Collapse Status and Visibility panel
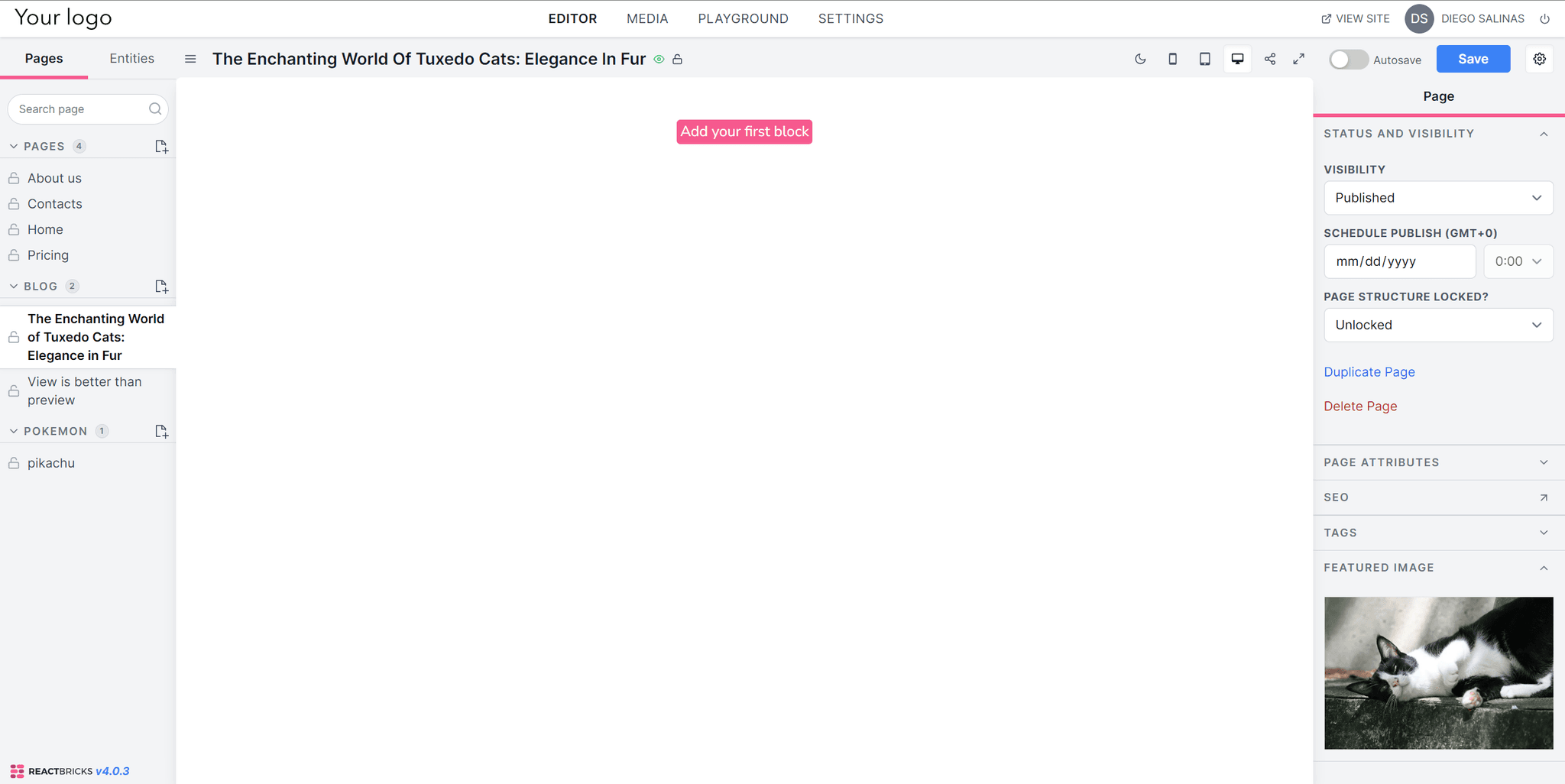 coord(1544,134)
